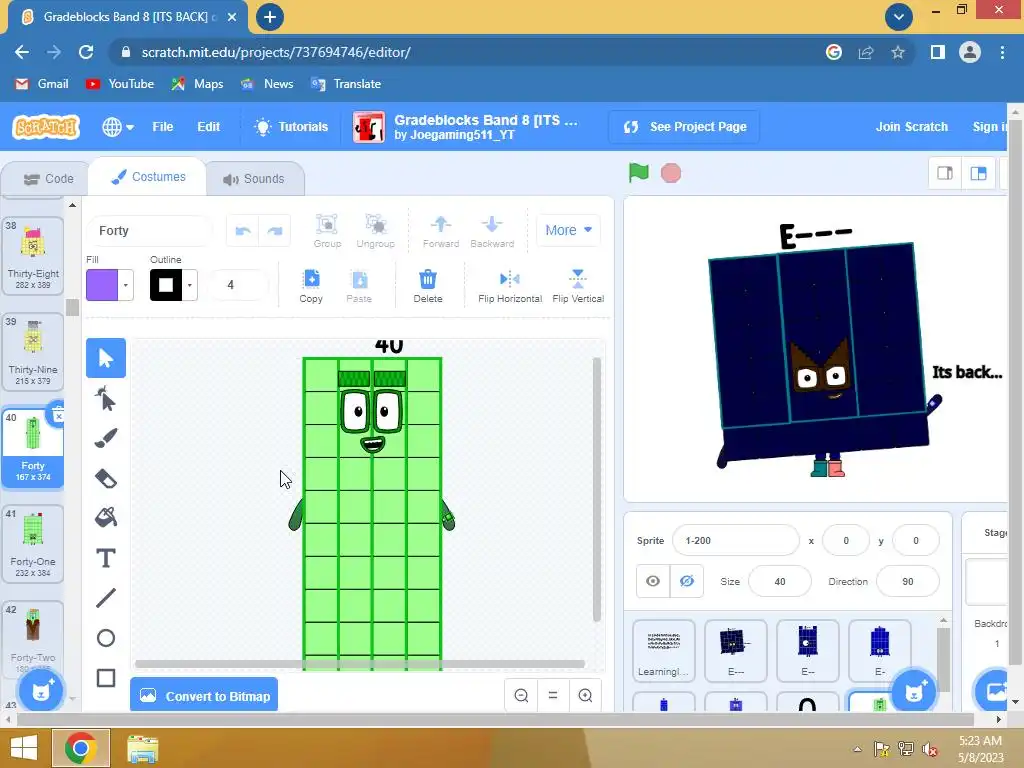Open the Translate bookmark
The image size is (1024, 768).
tap(345, 84)
